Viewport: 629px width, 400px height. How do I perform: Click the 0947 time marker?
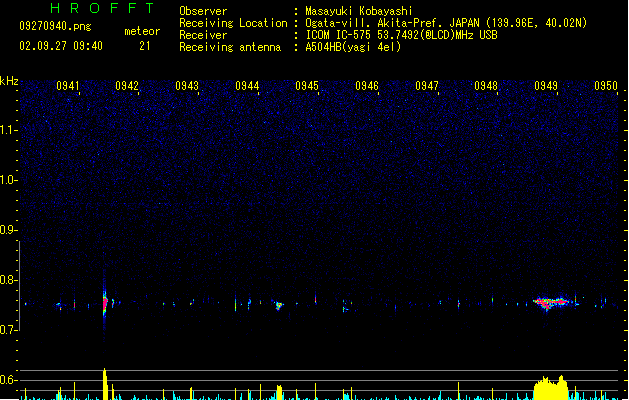coord(427,86)
